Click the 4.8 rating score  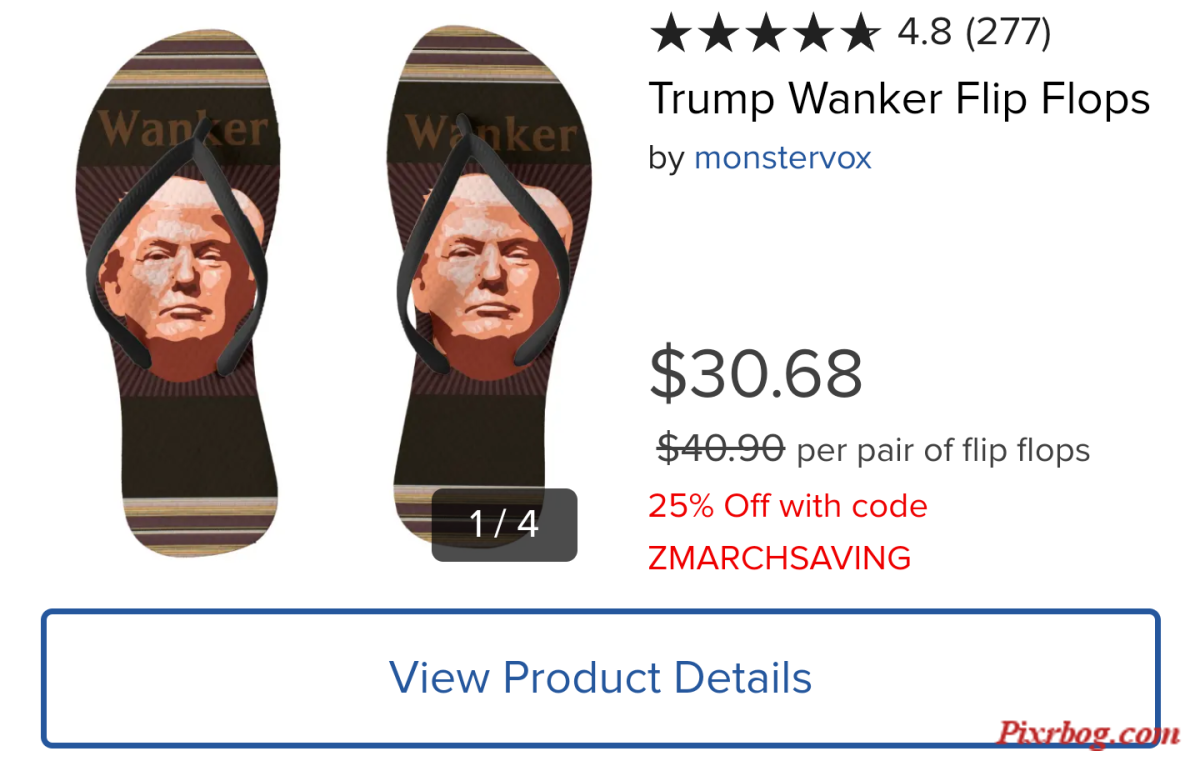(925, 33)
